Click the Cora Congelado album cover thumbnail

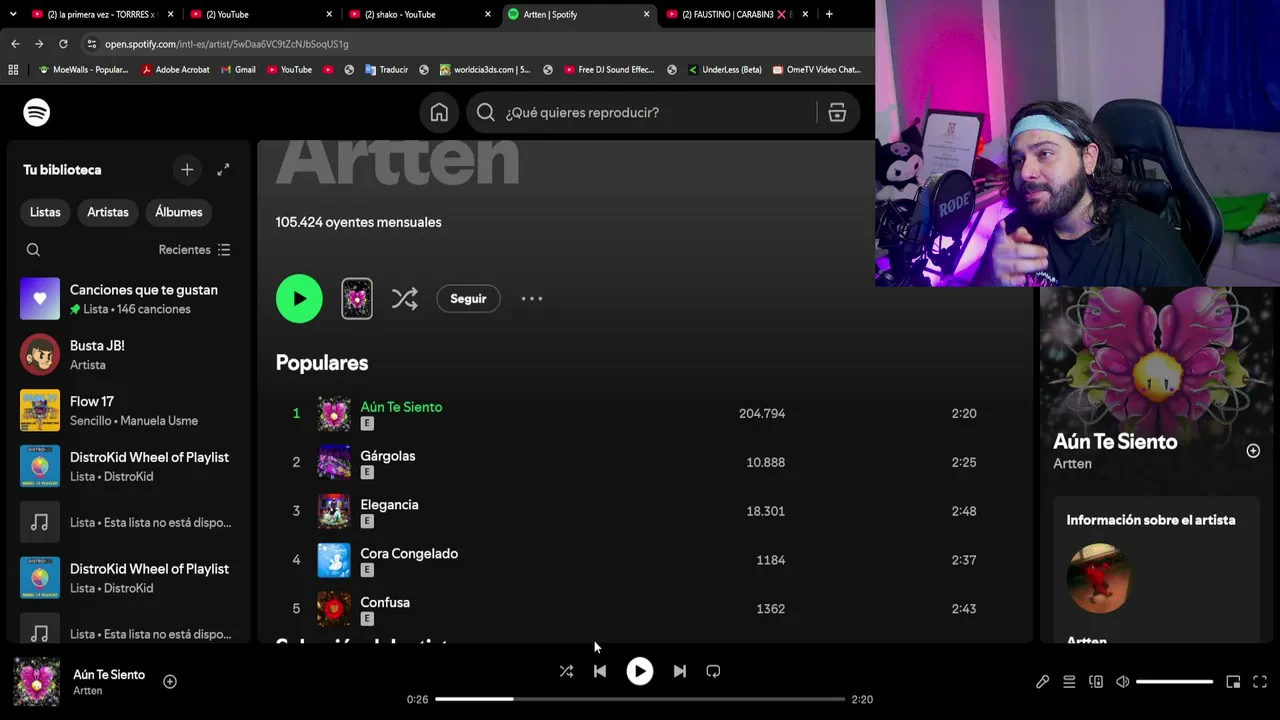(334, 560)
